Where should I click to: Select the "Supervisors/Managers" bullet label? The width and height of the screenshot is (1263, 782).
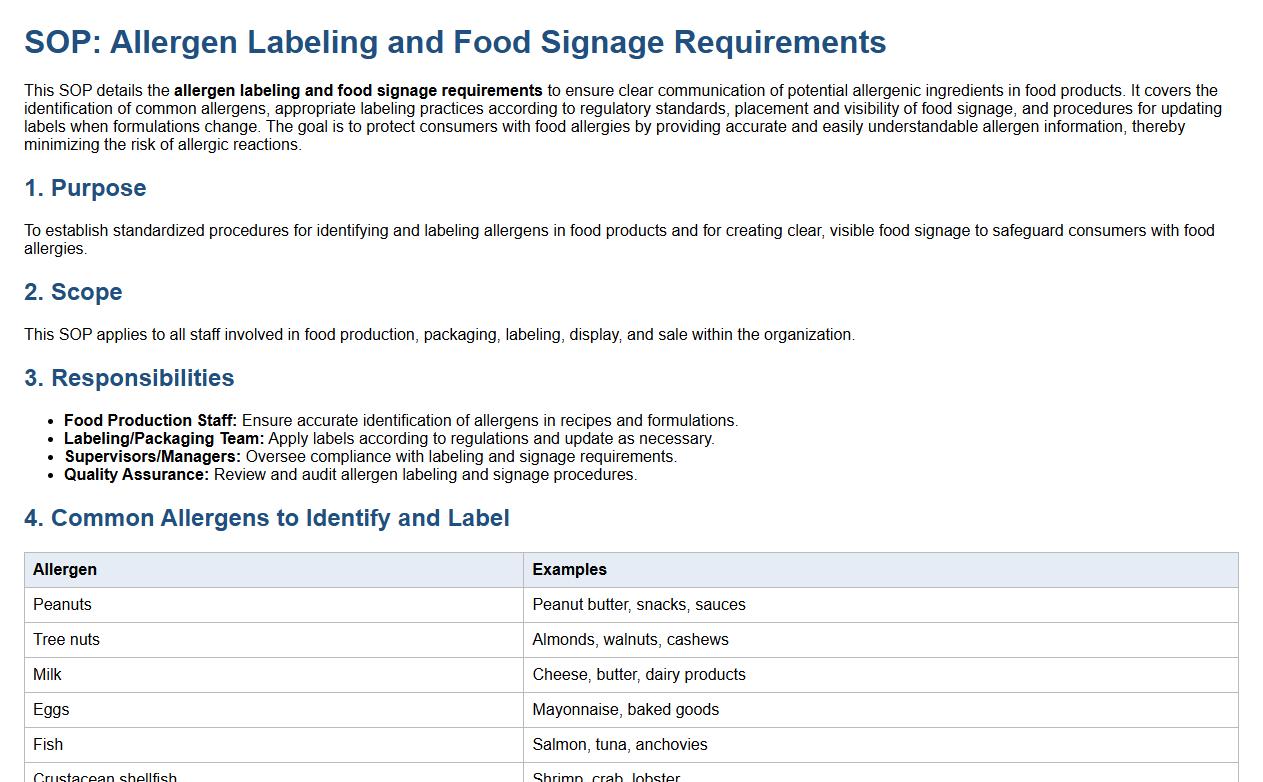click(x=153, y=456)
